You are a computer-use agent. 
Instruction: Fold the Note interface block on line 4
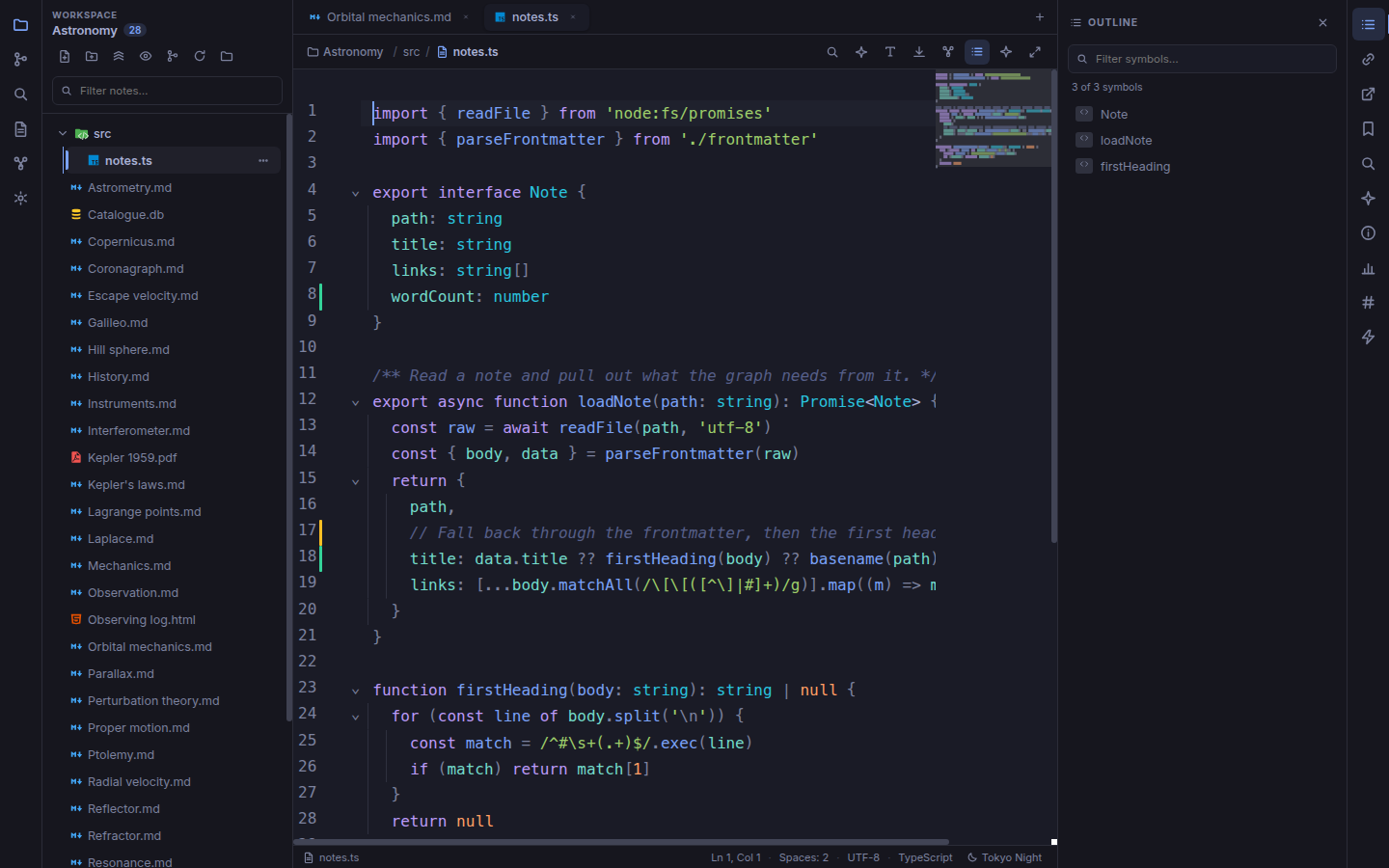(355, 193)
